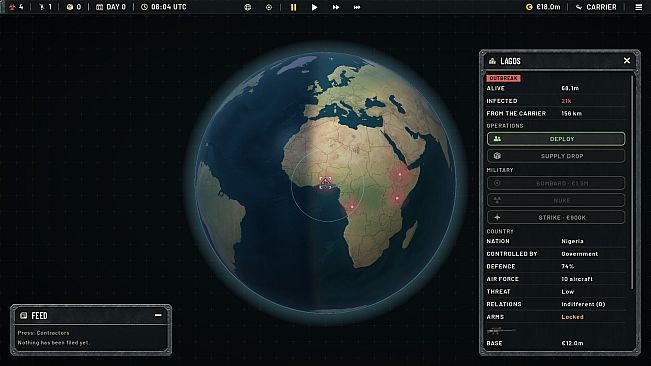
Task: Click the target center-view icon in top bar
Action: click(269, 7)
